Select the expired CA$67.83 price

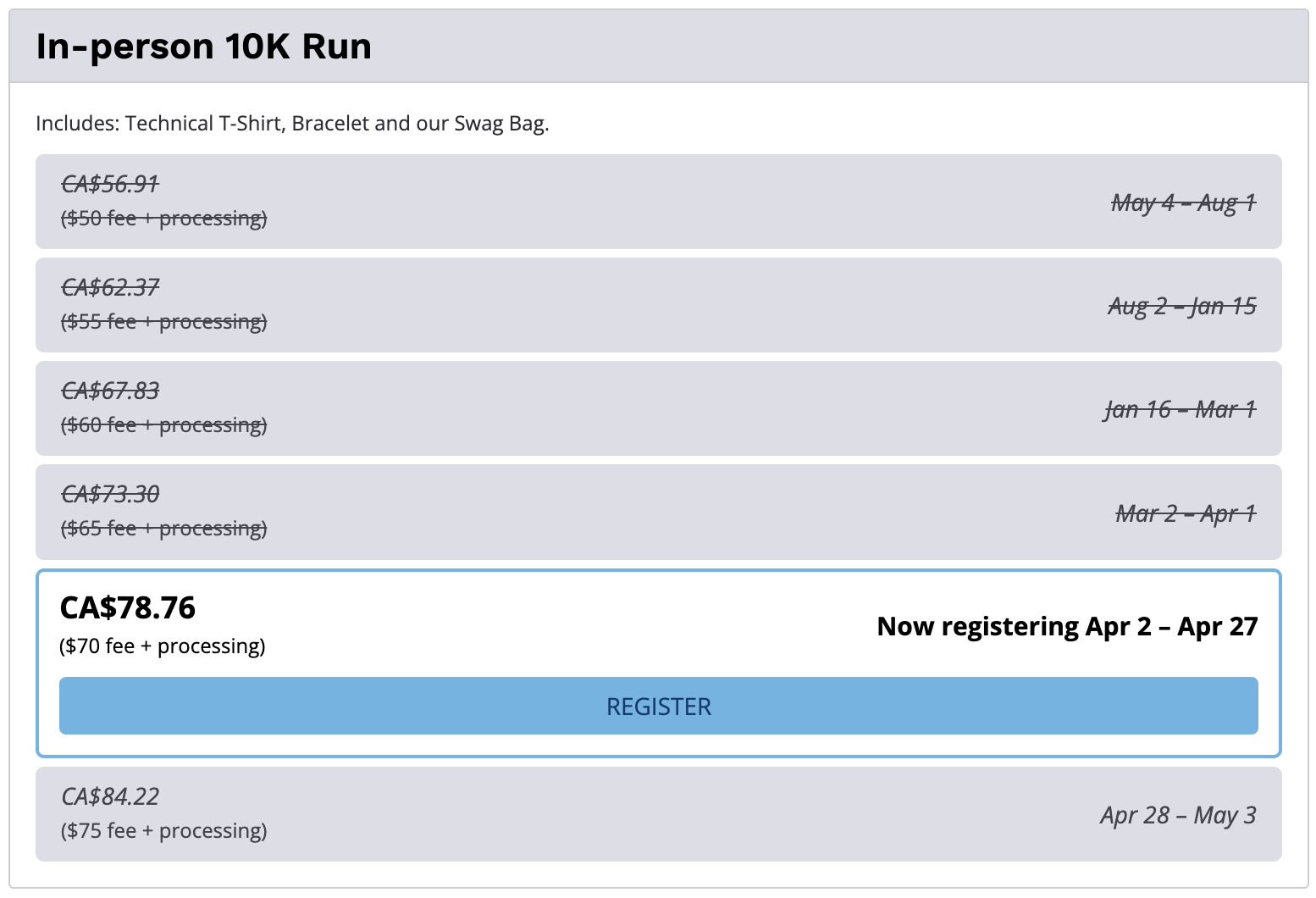pos(110,391)
